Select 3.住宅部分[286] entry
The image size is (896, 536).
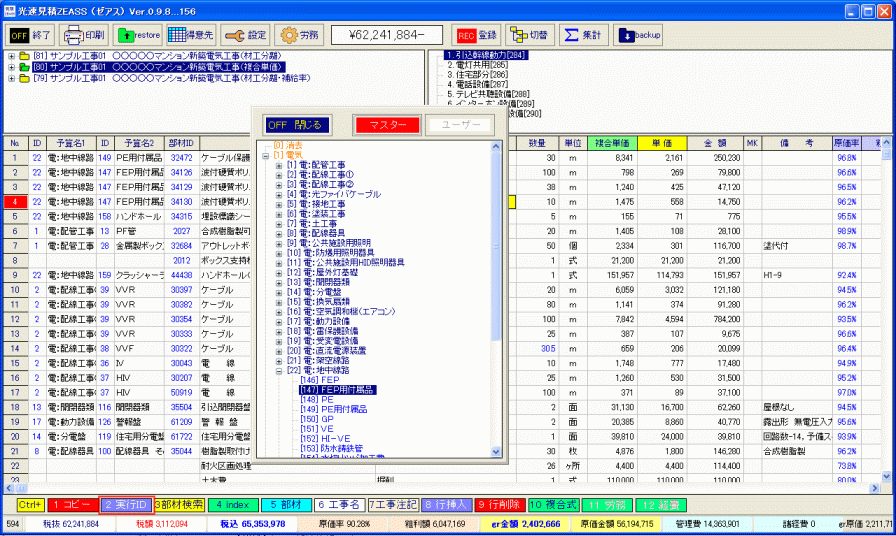(x=478, y=74)
